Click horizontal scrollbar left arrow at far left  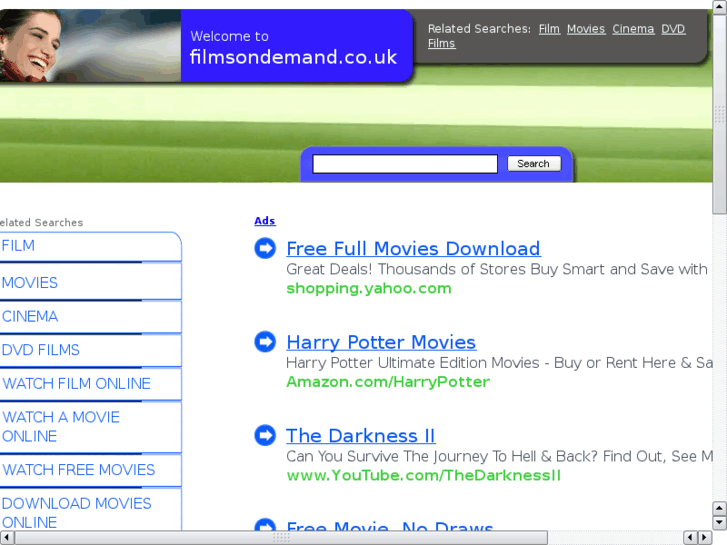[6, 538]
